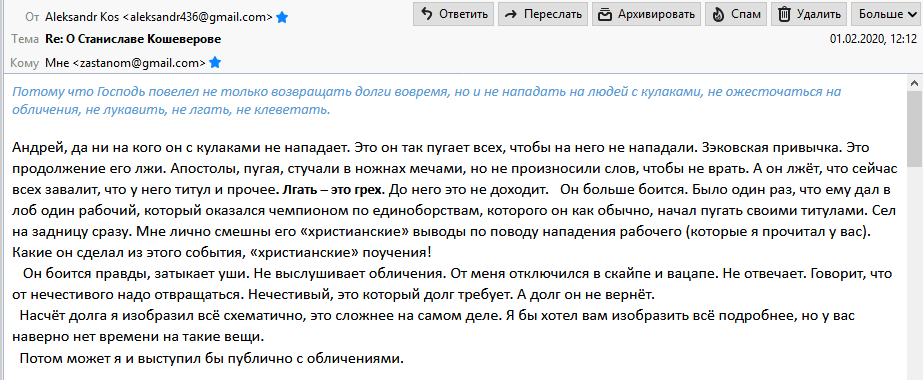
Task: Click the trash can delete icon
Action: coord(784,14)
